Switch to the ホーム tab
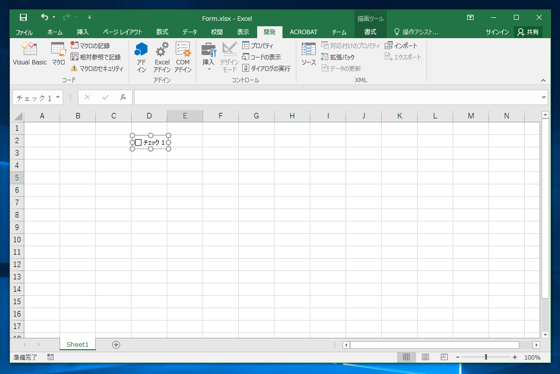The image size is (560, 374). pyautogui.click(x=55, y=32)
